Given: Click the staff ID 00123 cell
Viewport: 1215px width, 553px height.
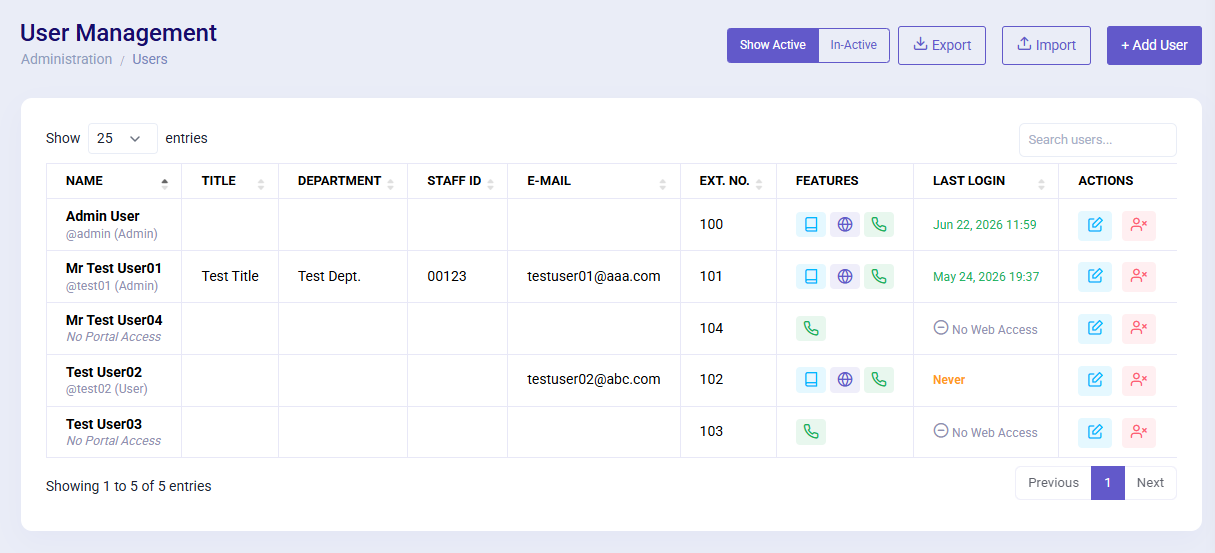Looking at the screenshot, I should tap(457, 276).
